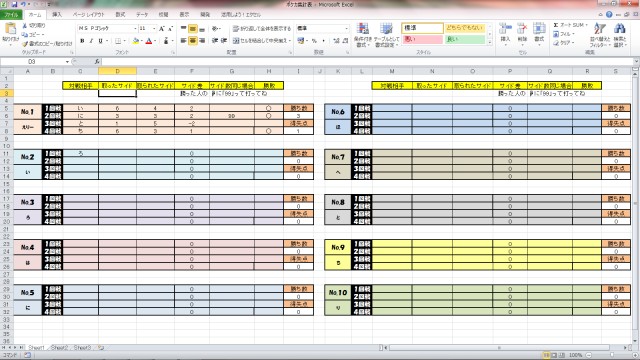
Task: Open the File tab
Action: click(11, 15)
